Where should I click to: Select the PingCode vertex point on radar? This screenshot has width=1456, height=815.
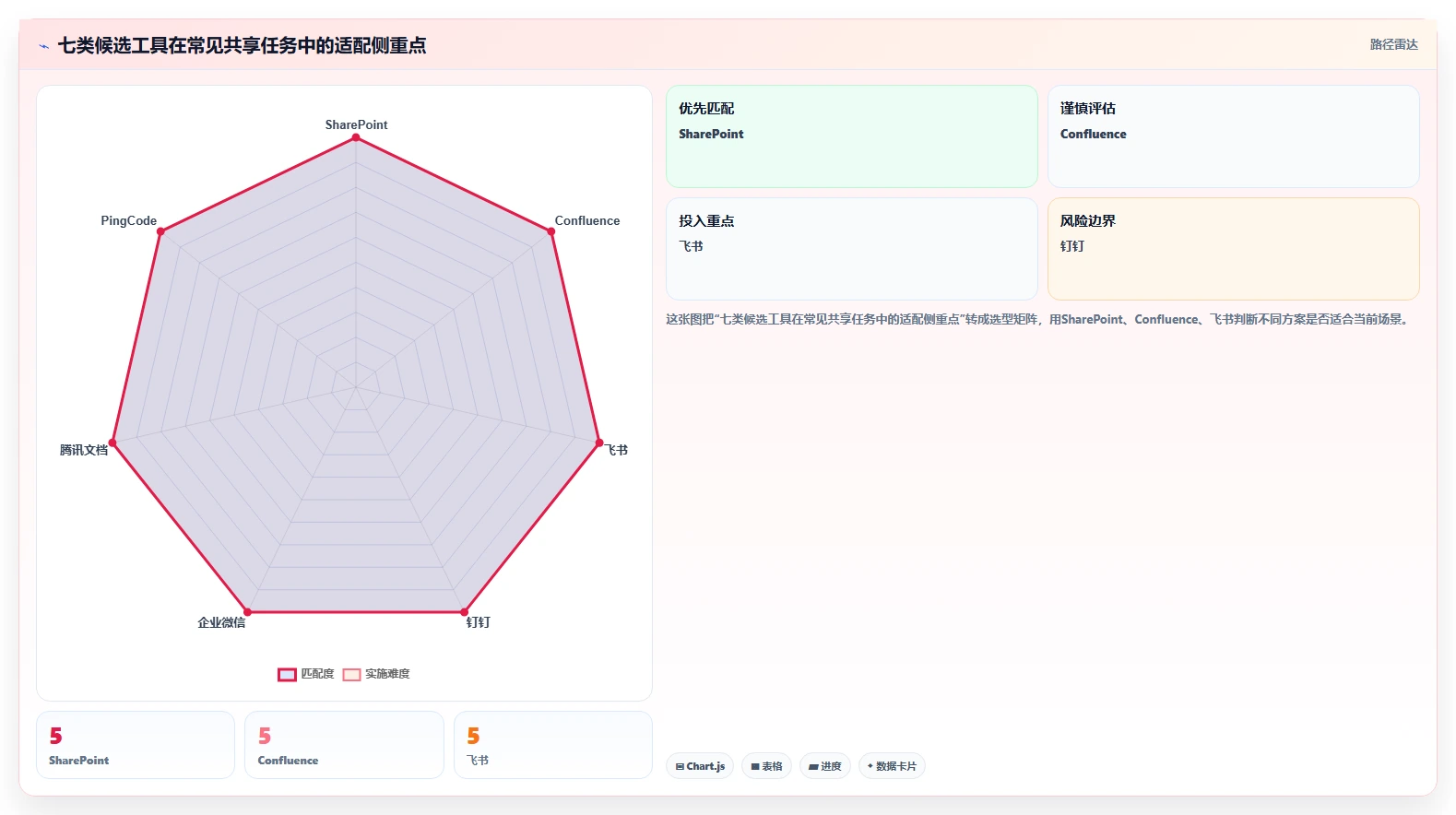pyautogui.click(x=160, y=231)
